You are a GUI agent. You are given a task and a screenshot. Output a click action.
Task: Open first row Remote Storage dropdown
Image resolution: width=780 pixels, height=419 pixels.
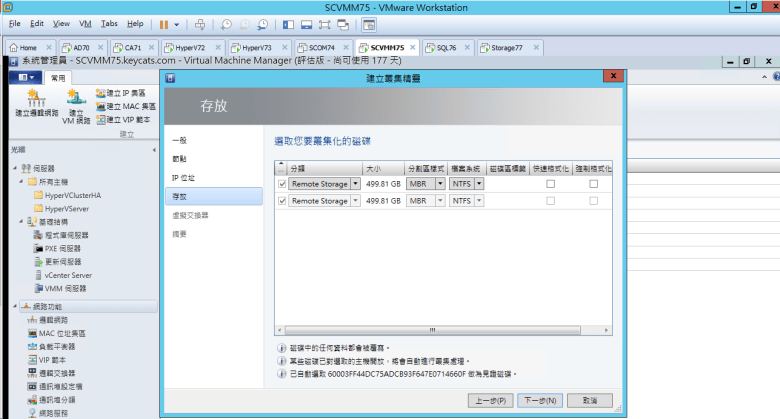(357, 184)
